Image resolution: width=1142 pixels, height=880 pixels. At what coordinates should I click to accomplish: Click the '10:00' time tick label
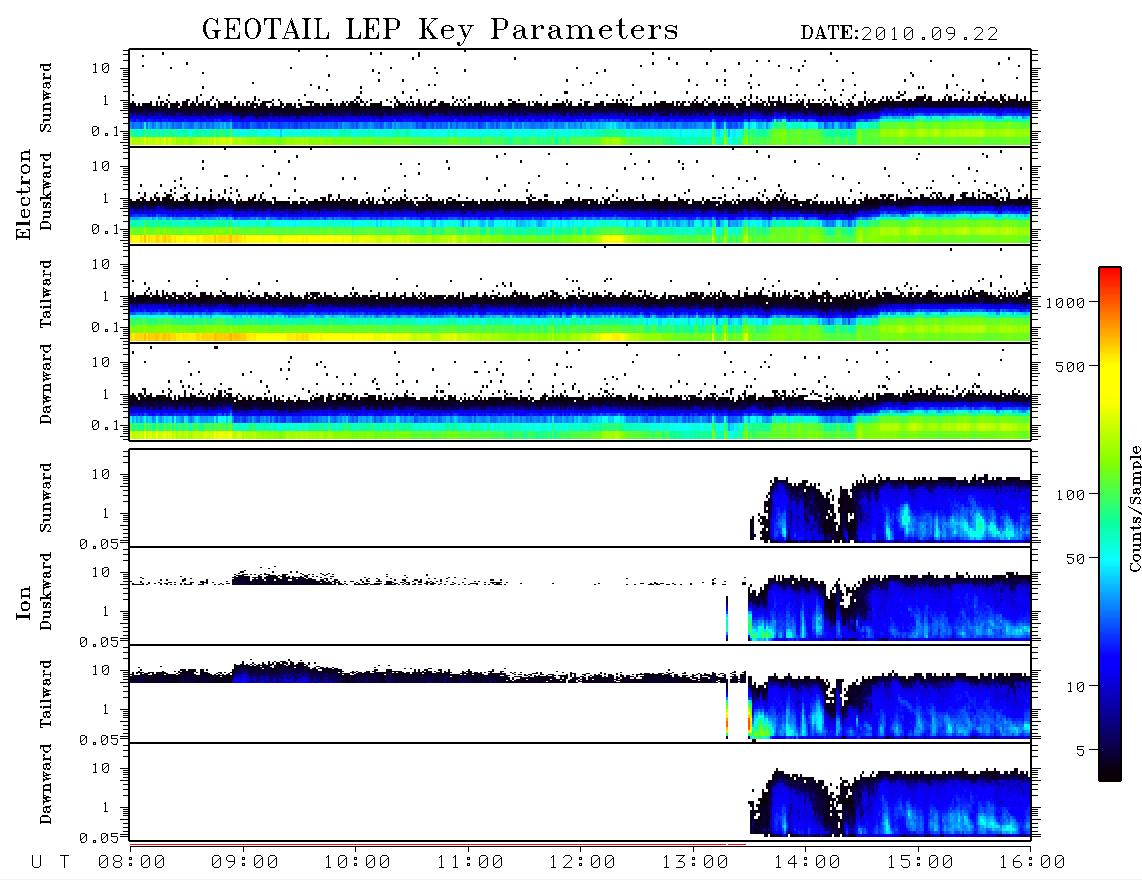(357, 863)
